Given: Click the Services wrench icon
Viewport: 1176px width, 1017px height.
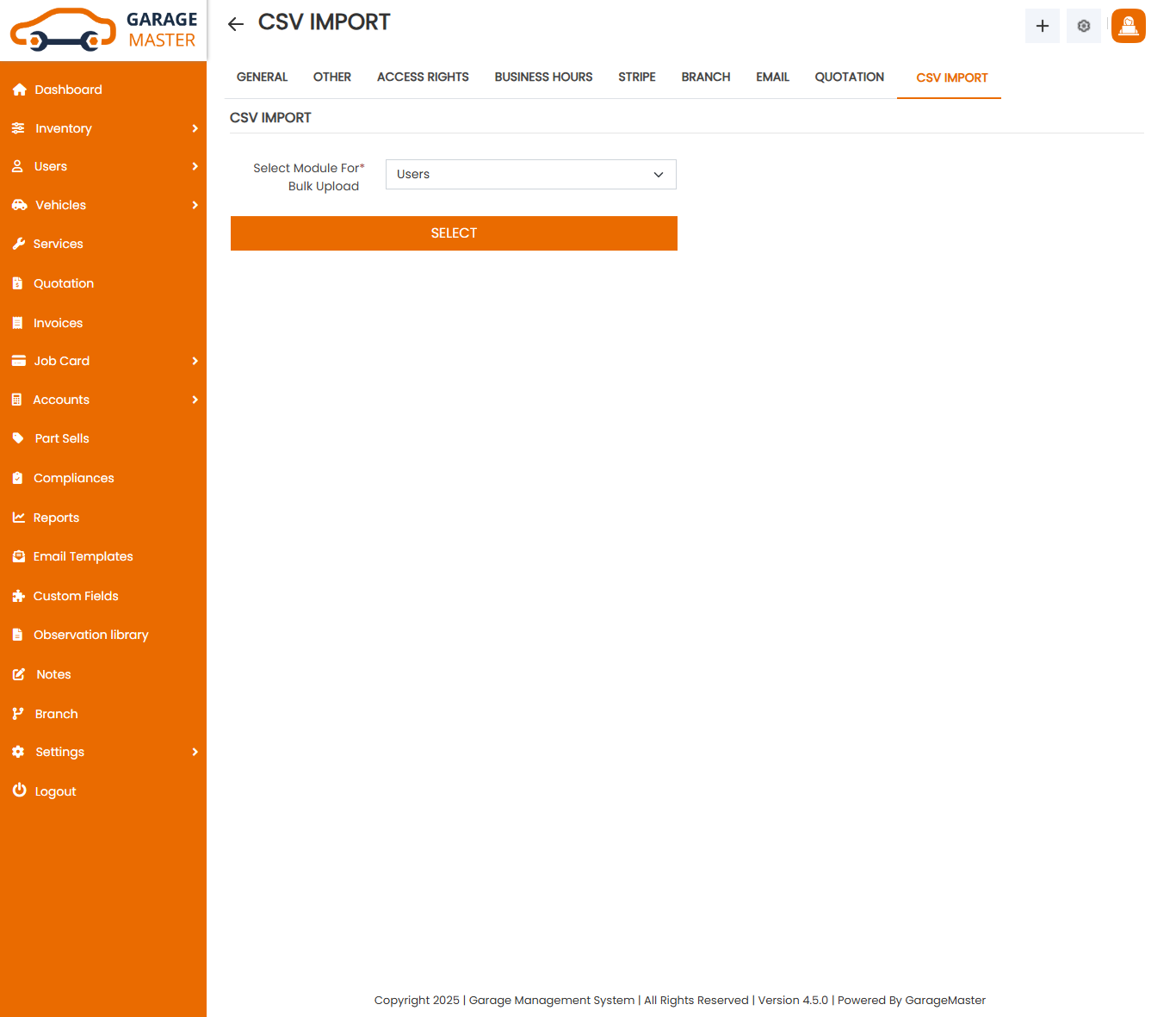Looking at the screenshot, I should pyautogui.click(x=19, y=244).
